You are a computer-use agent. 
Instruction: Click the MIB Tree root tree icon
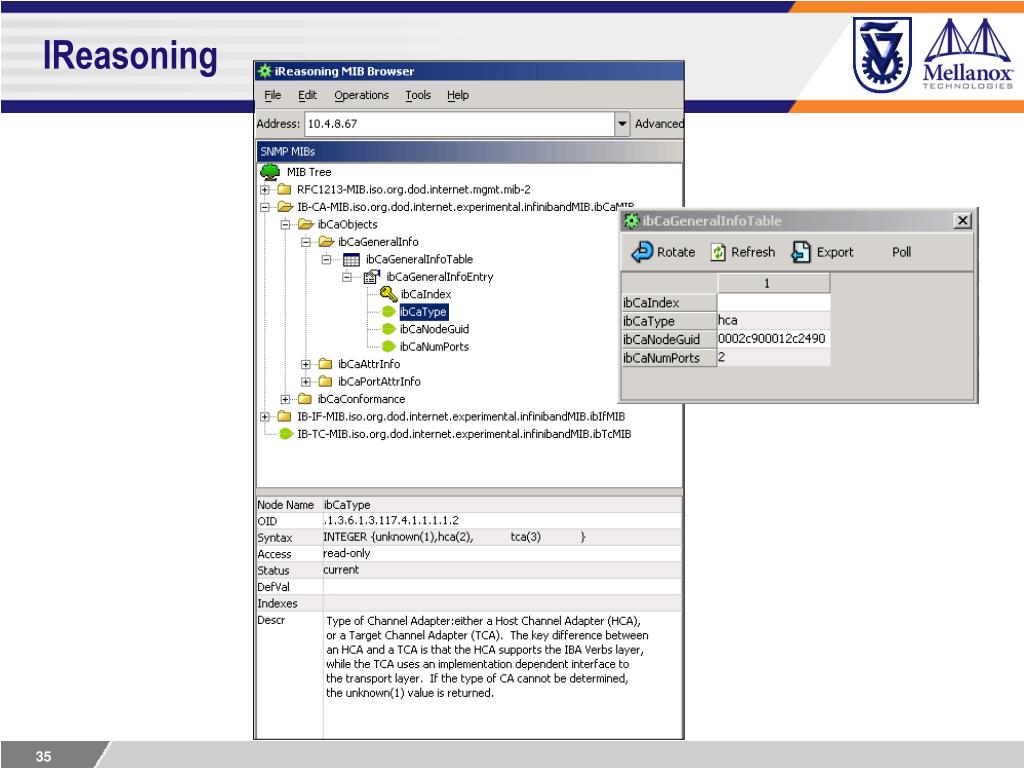[270, 172]
